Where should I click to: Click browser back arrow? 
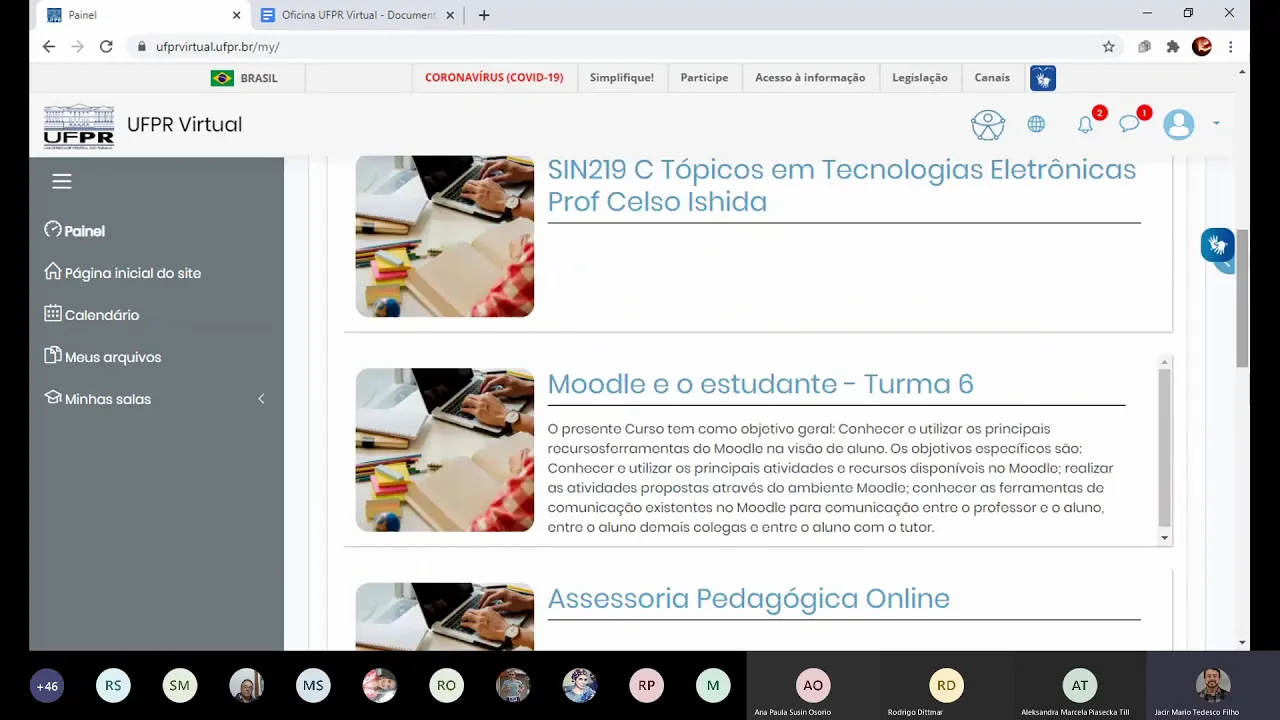click(x=49, y=46)
